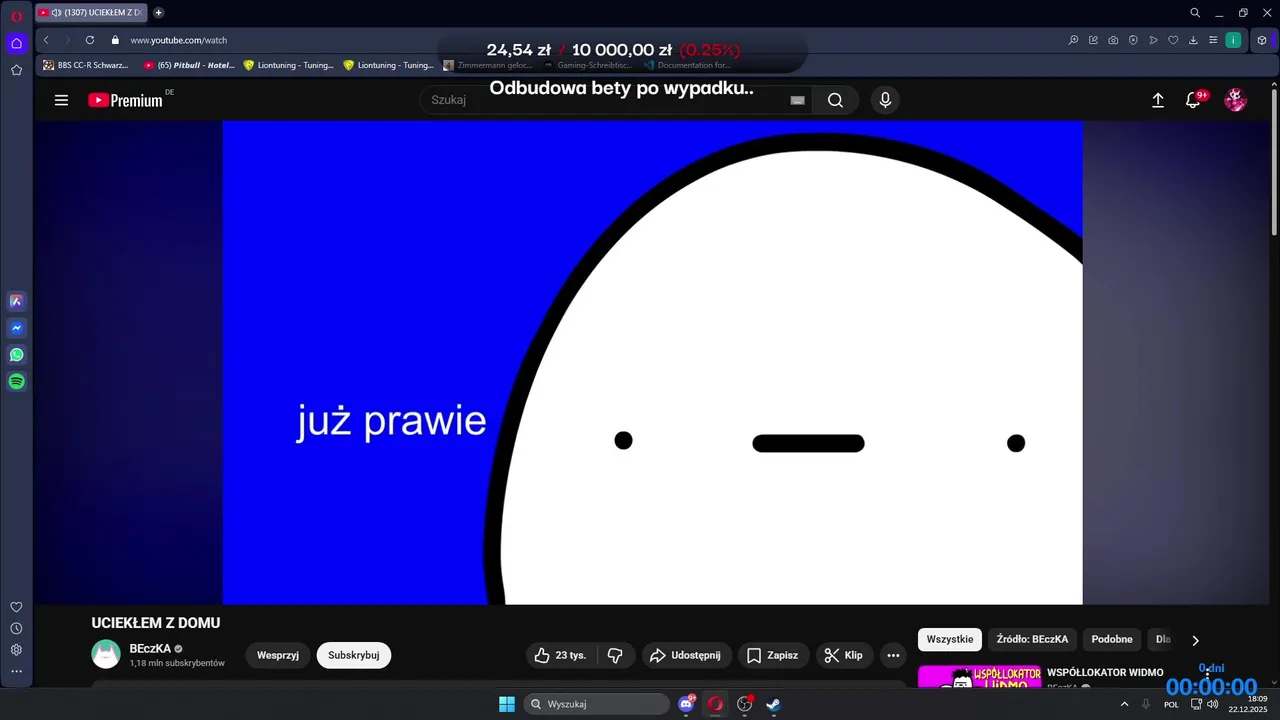Viewport: 1280px width, 720px height.
Task: Open the sidebar settings gear
Action: 16,650
